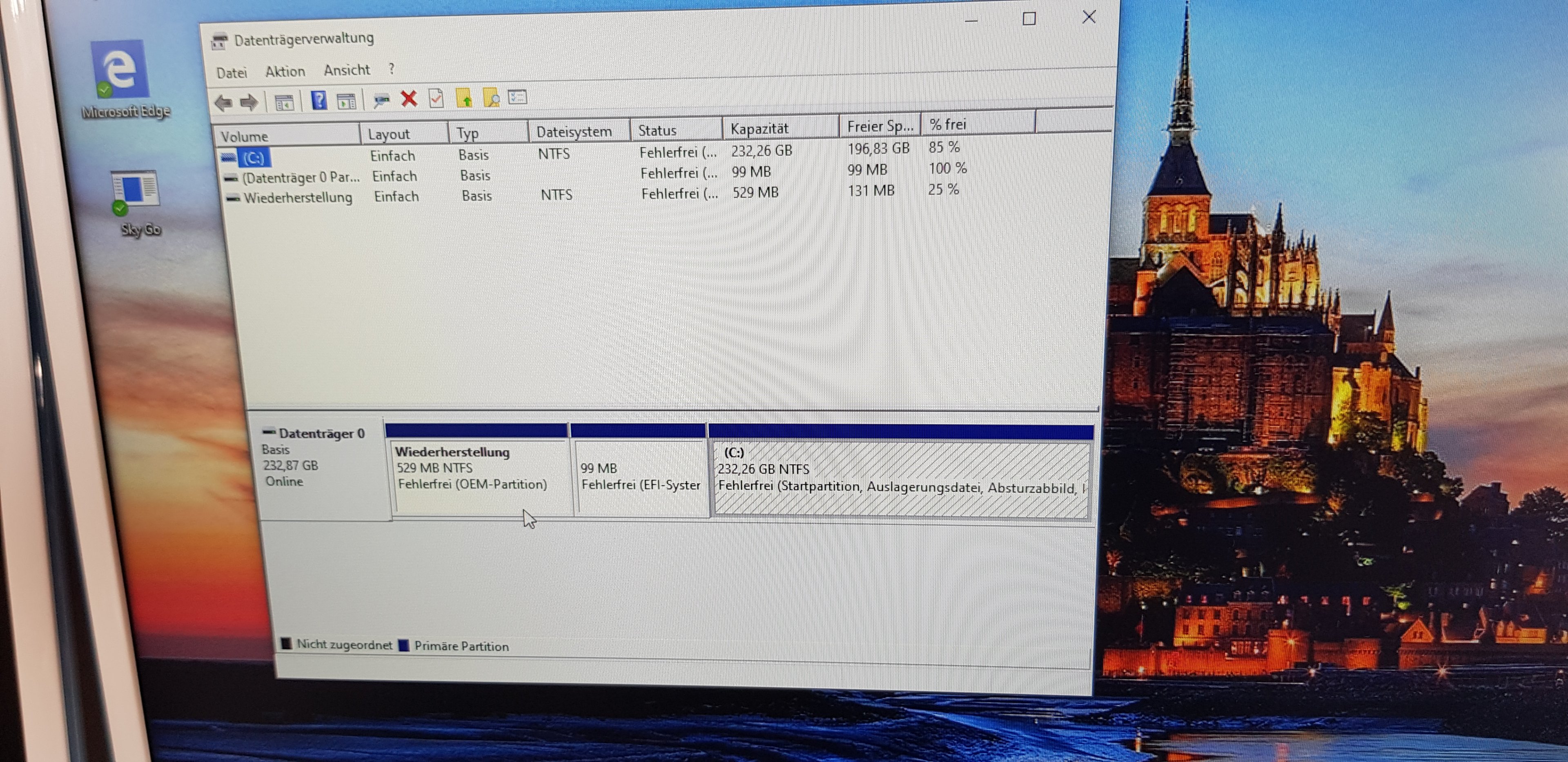Click the settings list view toolbar icon
Image resolution: width=1568 pixels, height=762 pixels.
click(x=517, y=97)
